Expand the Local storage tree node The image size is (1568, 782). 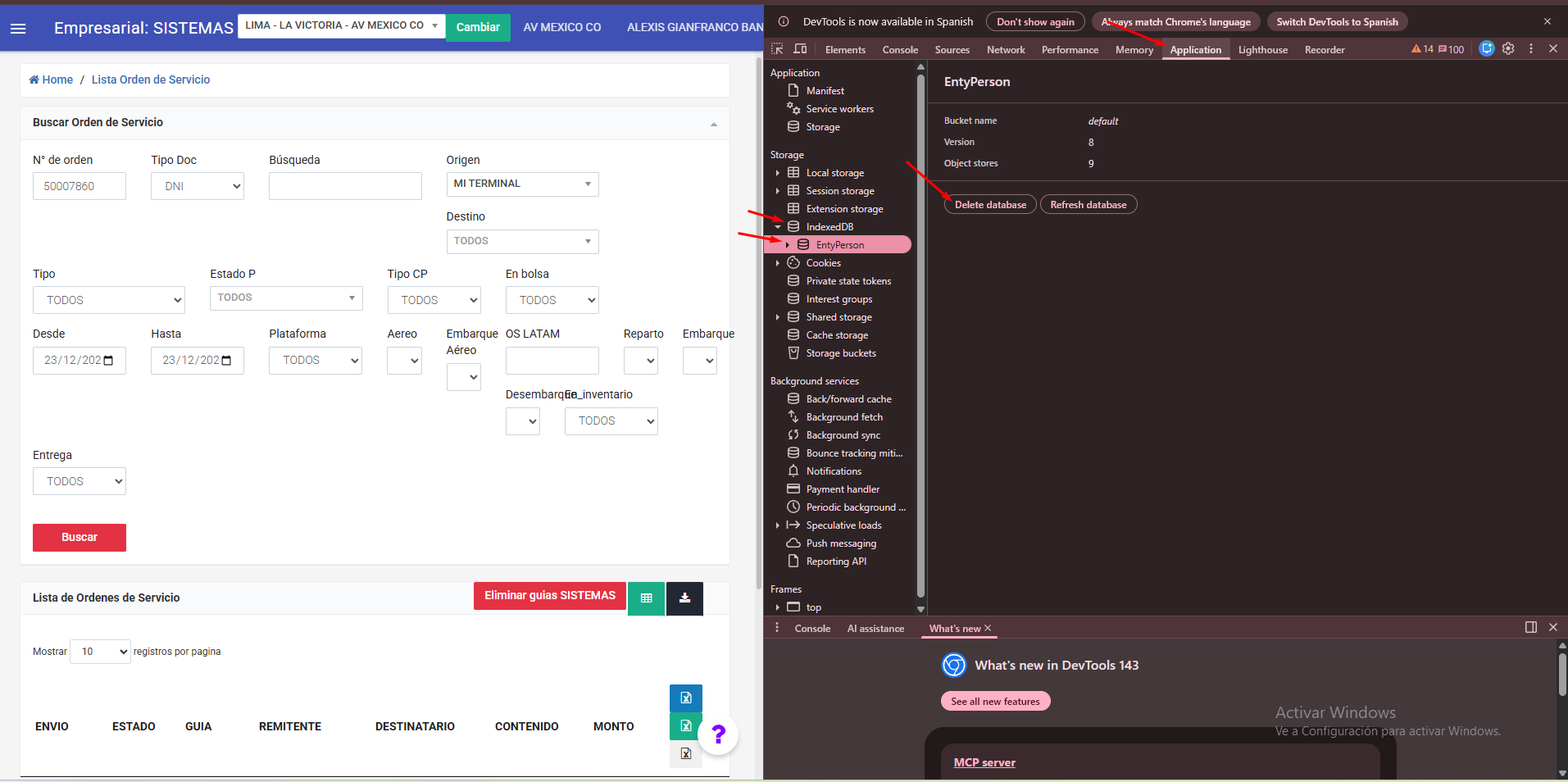pos(778,173)
